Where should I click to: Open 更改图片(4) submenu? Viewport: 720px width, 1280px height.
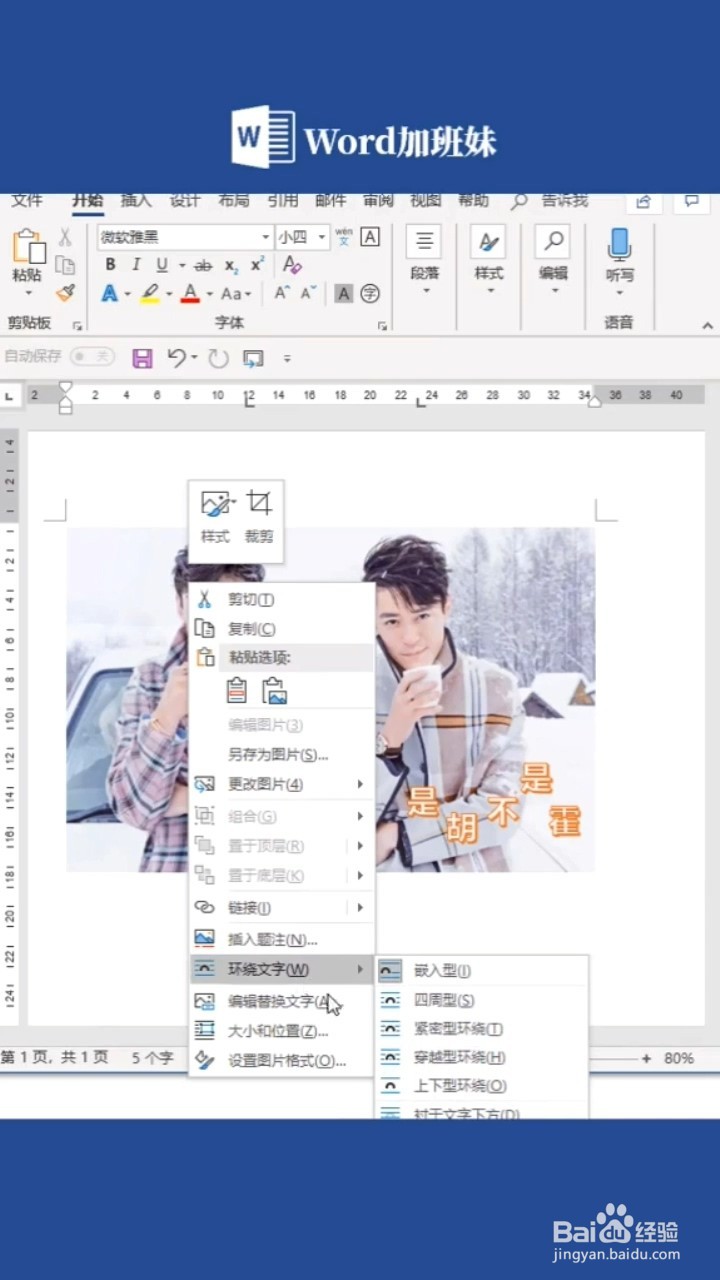(x=281, y=784)
